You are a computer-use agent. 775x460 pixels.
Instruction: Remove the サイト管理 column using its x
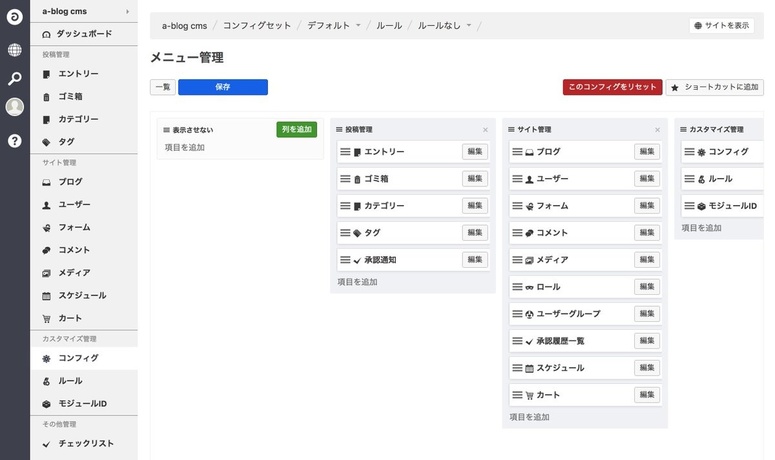(657, 130)
